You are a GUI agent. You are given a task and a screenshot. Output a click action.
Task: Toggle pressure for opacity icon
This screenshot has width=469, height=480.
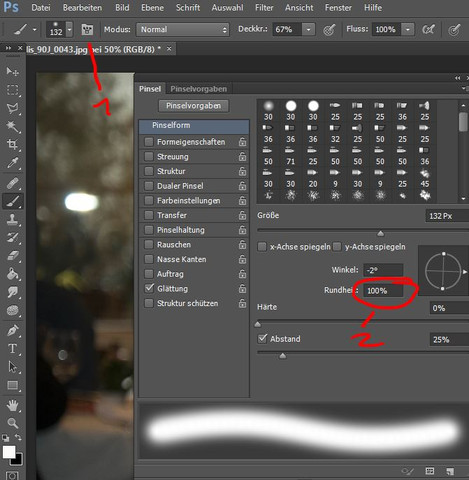329,30
